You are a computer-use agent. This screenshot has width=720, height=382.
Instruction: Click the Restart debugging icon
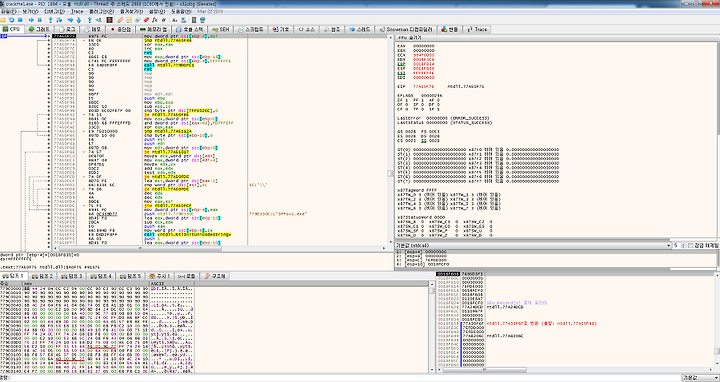[11, 20]
